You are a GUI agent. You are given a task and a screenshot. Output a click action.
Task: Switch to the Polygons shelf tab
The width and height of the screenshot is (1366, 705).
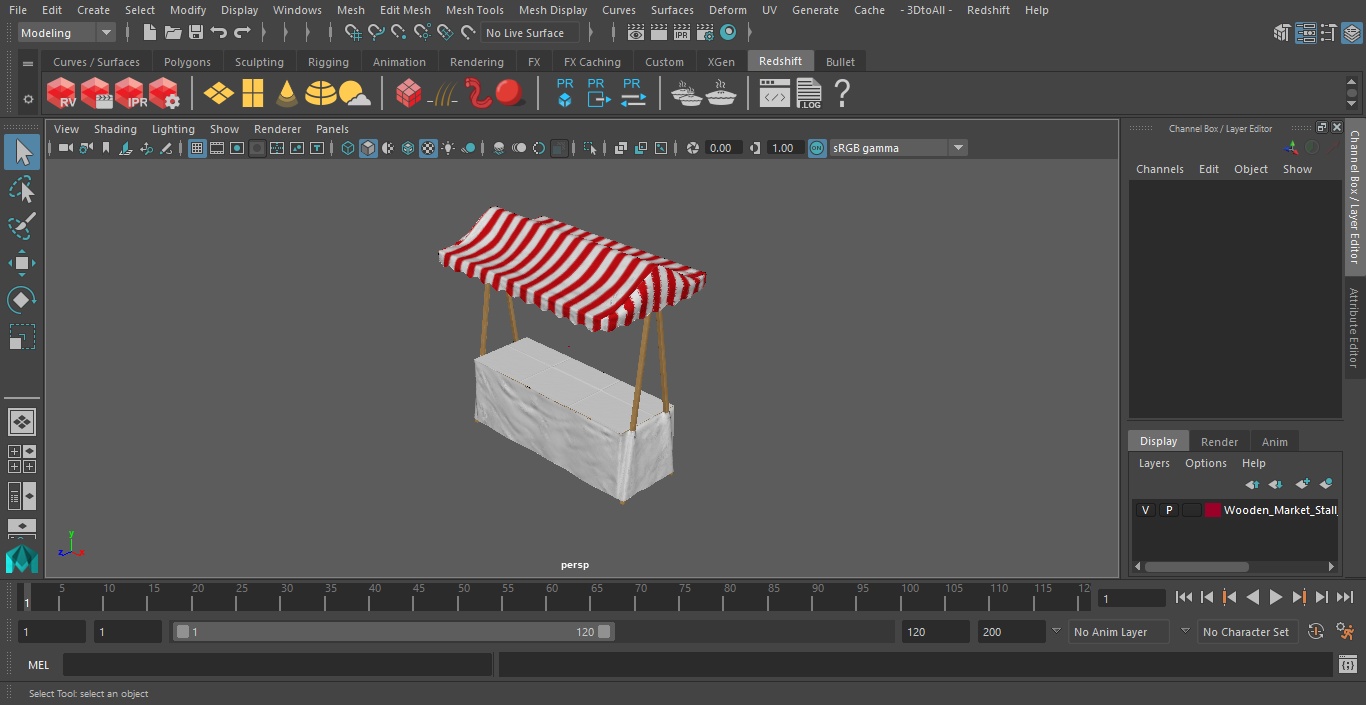tap(187, 62)
